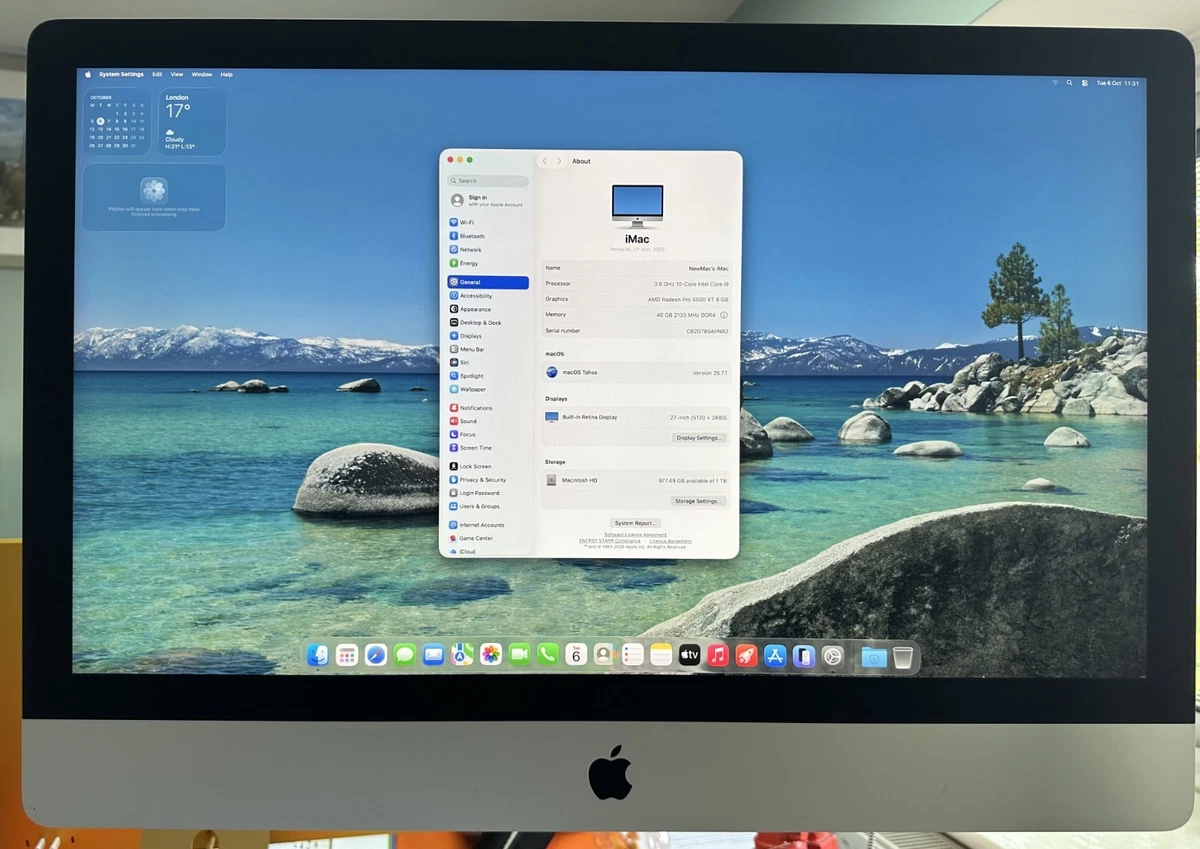The height and width of the screenshot is (849, 1200).
Task: Open the System Settings menu in menu bar
Action: tap(121, 74)
